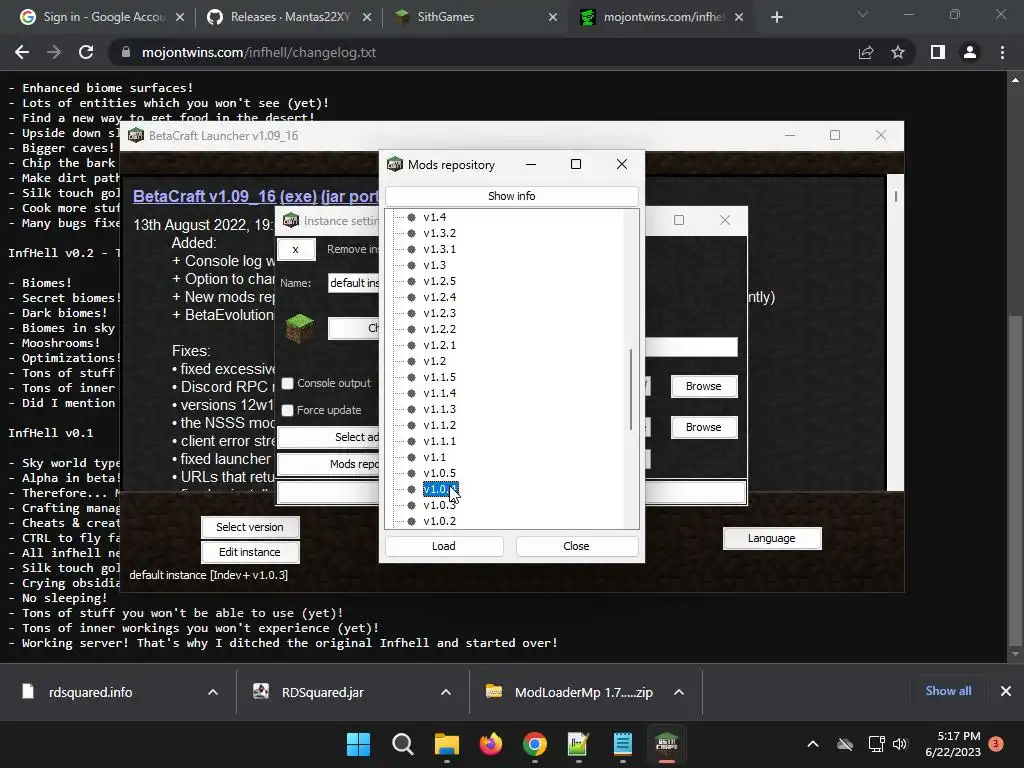
Task: Click Chrome forward navigation arrow
Action: click(x=54, y=52)
